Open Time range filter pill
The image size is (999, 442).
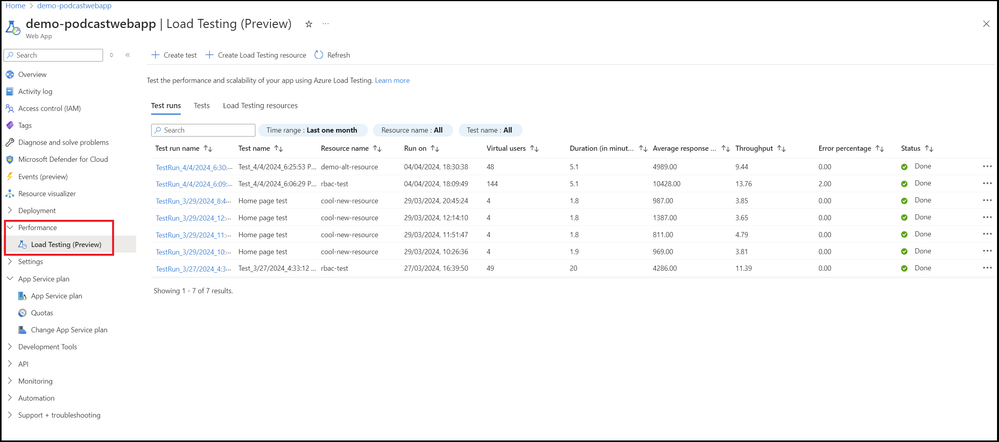point(312,130)
